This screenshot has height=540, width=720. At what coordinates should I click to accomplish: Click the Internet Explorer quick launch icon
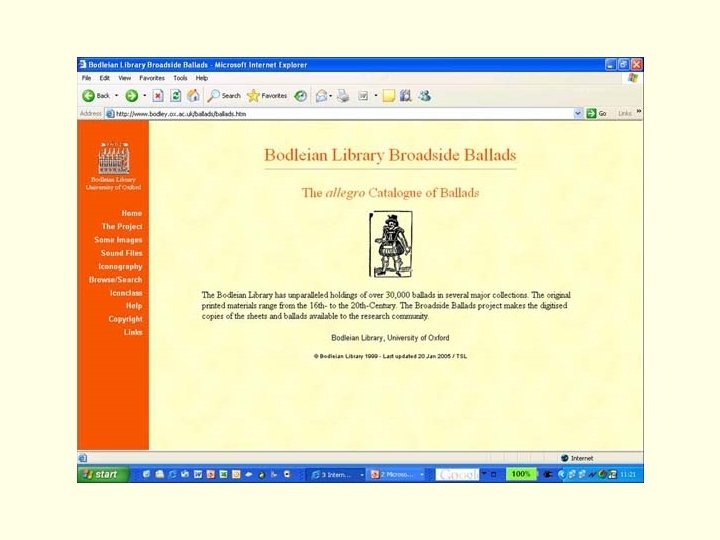[x=172, y=474]
